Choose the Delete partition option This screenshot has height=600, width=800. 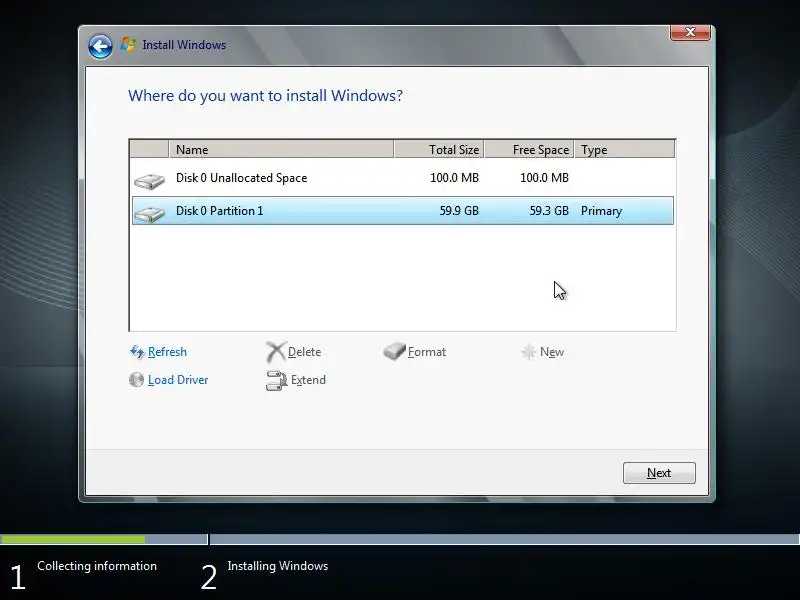tap(305, 352)
